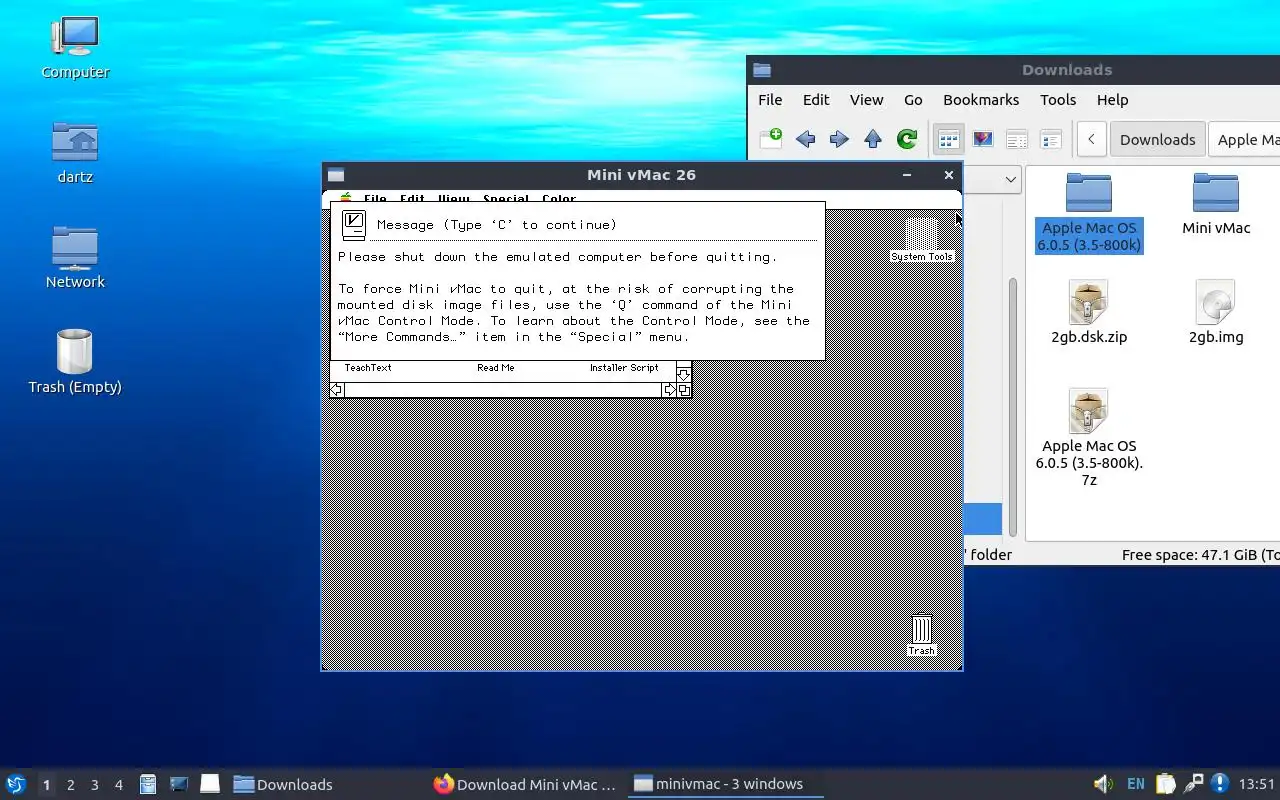
Task: Select Apple Mac OS 6.0.5 .7z archive
Action: 1089,438
